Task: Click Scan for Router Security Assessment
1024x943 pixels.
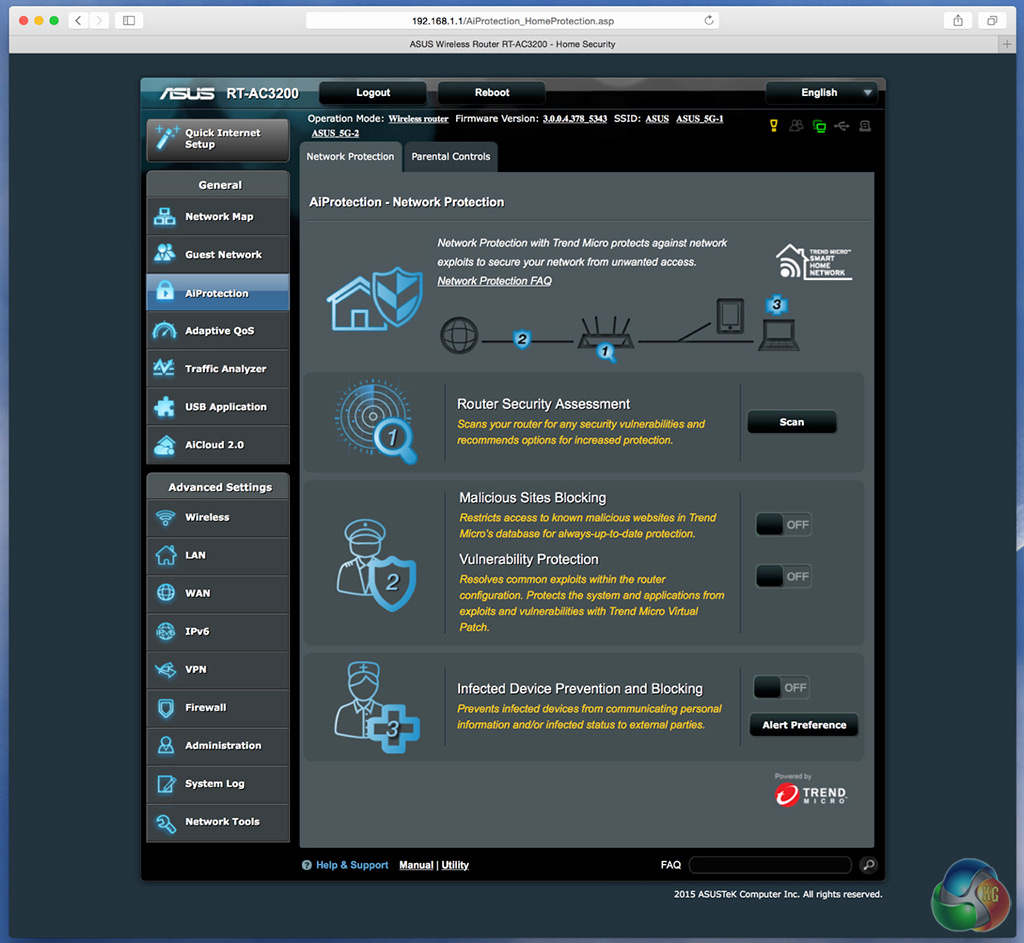Action: coord(792,422)
